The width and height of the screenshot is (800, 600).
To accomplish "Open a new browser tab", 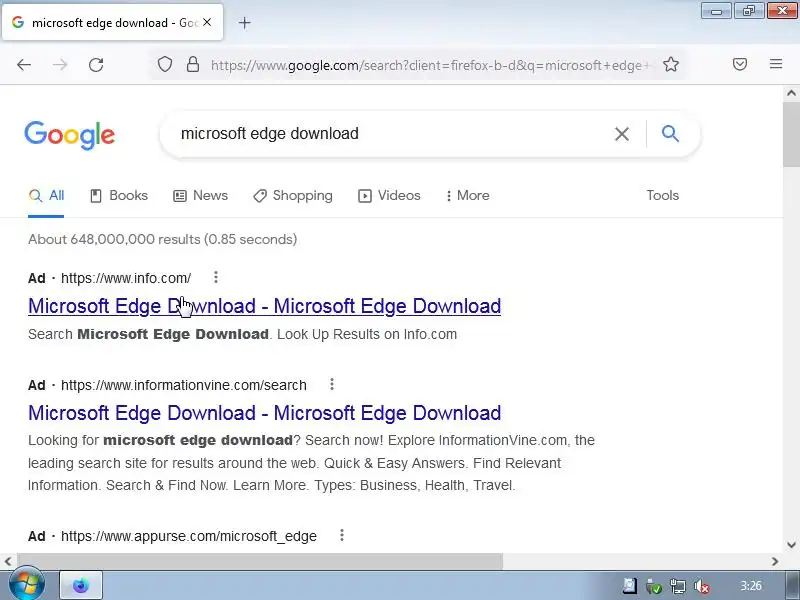I will pyautogui.click(x=244, y=23).
